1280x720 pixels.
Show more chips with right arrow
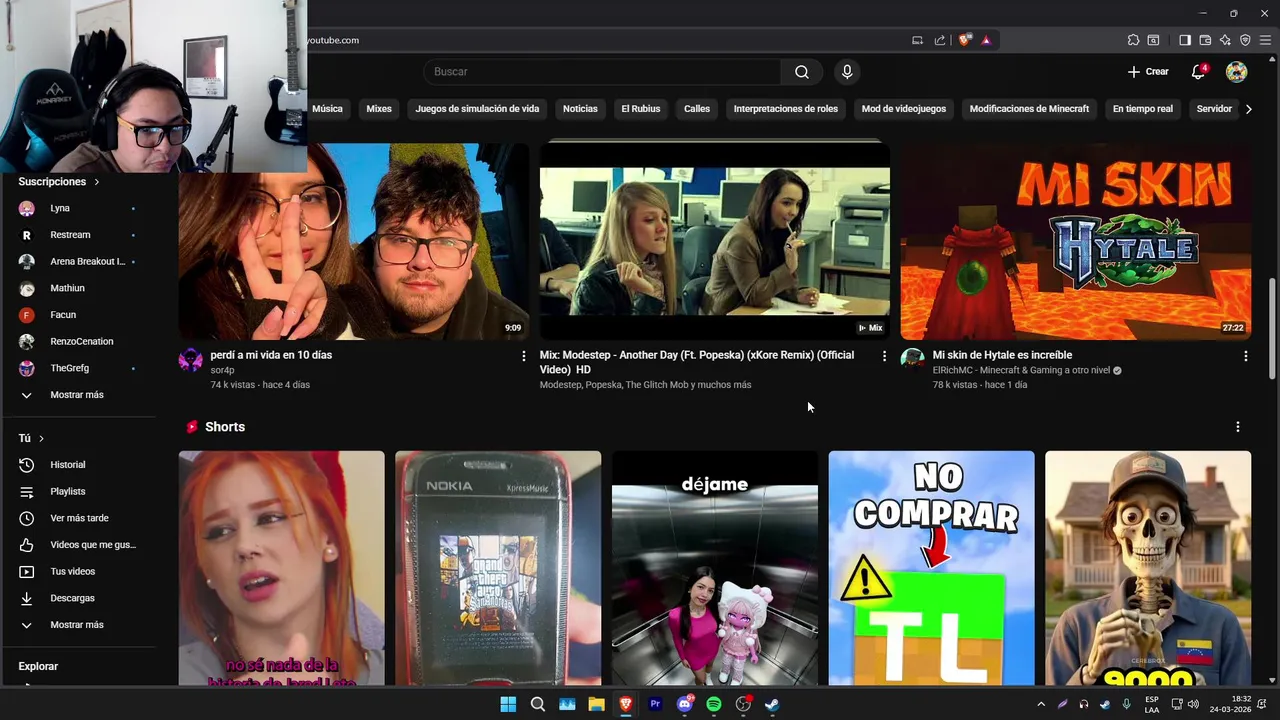1248,109
